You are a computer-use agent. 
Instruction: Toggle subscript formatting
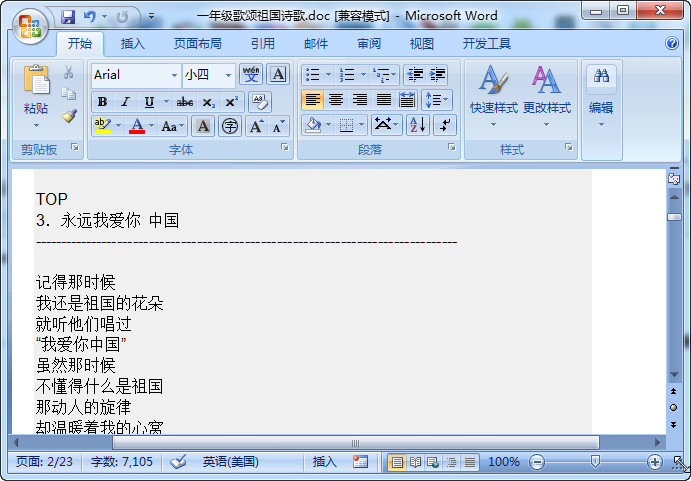click(208, 102)
